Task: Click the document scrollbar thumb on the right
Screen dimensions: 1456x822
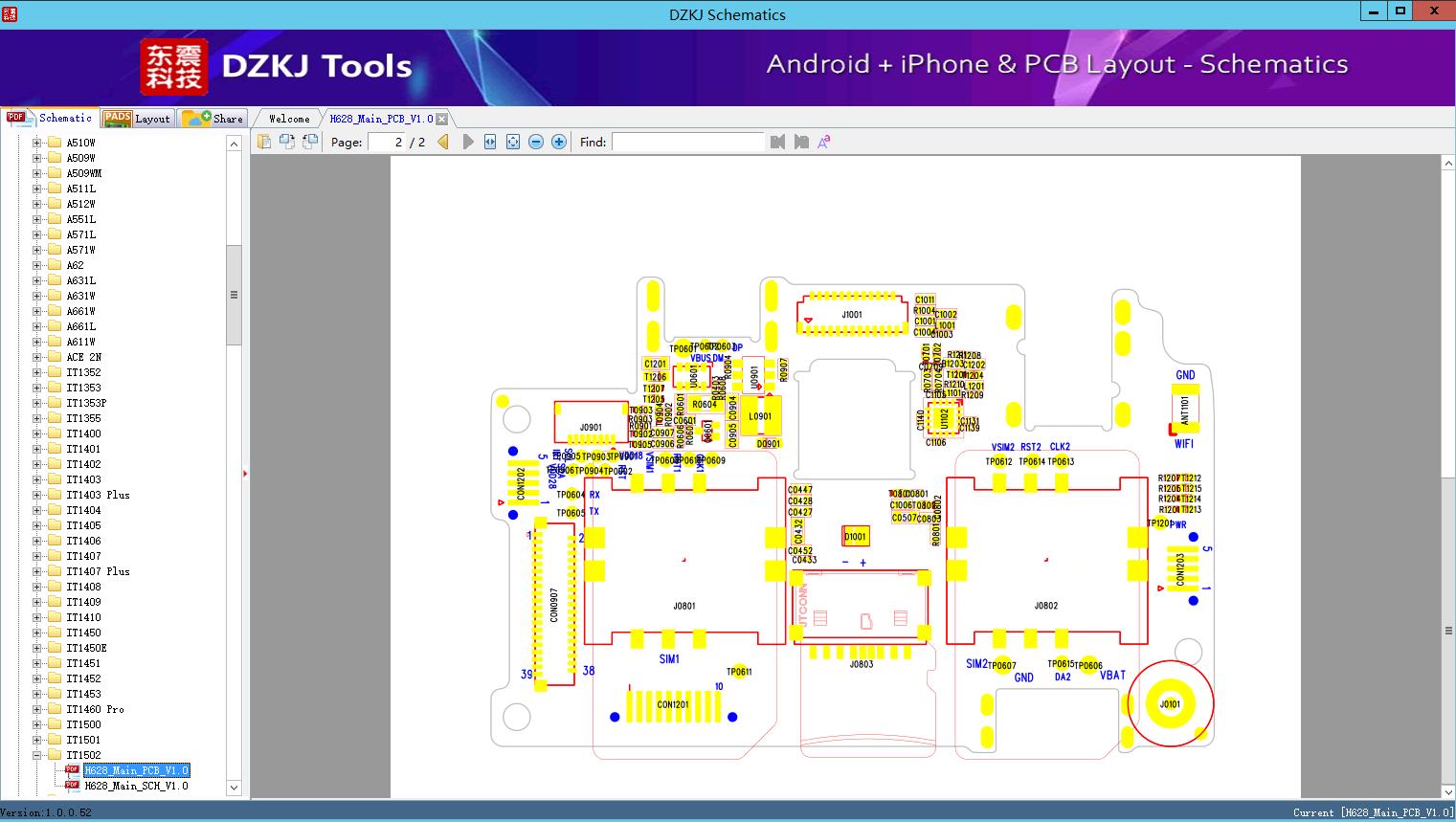Action: pyautogui.click(x=1448, y=631)
